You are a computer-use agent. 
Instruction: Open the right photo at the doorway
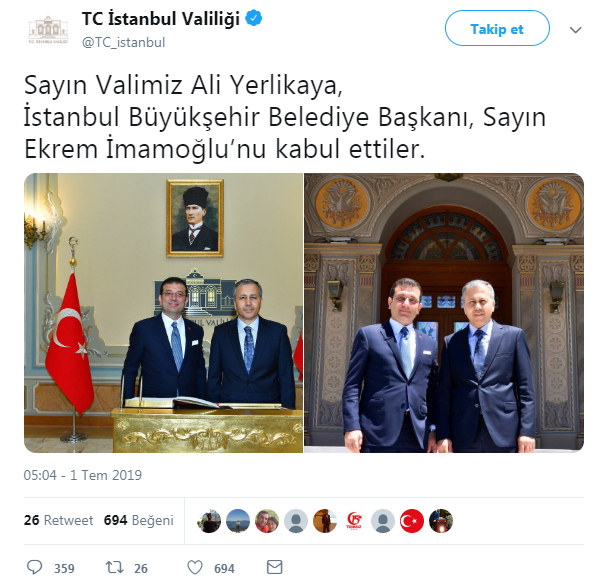coord(444,313)
